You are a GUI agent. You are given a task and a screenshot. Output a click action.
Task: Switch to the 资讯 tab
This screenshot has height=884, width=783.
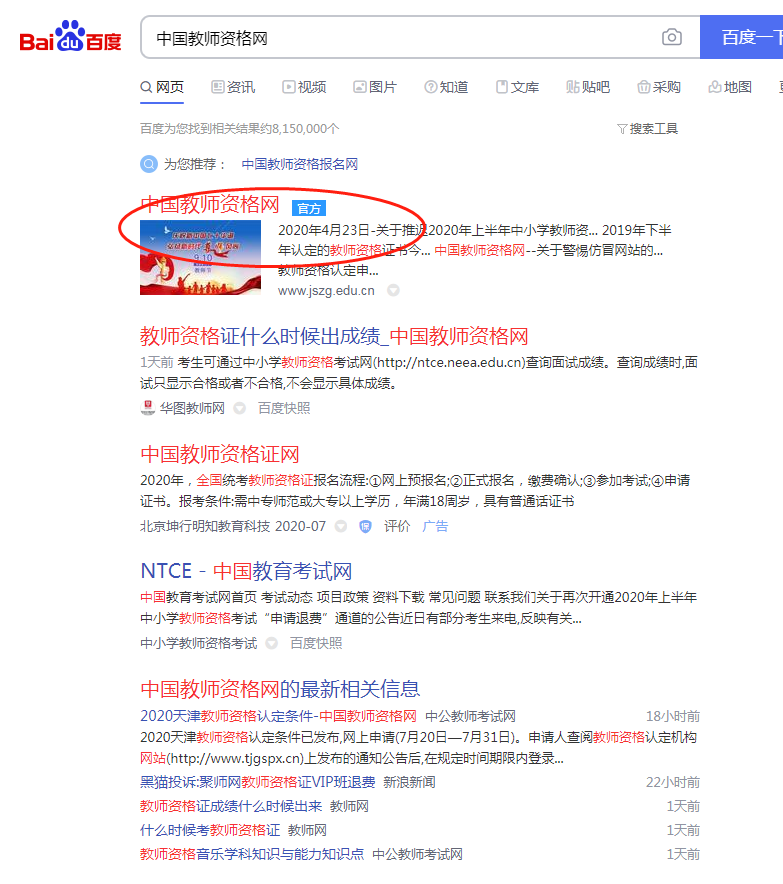[x=233, y=87]
